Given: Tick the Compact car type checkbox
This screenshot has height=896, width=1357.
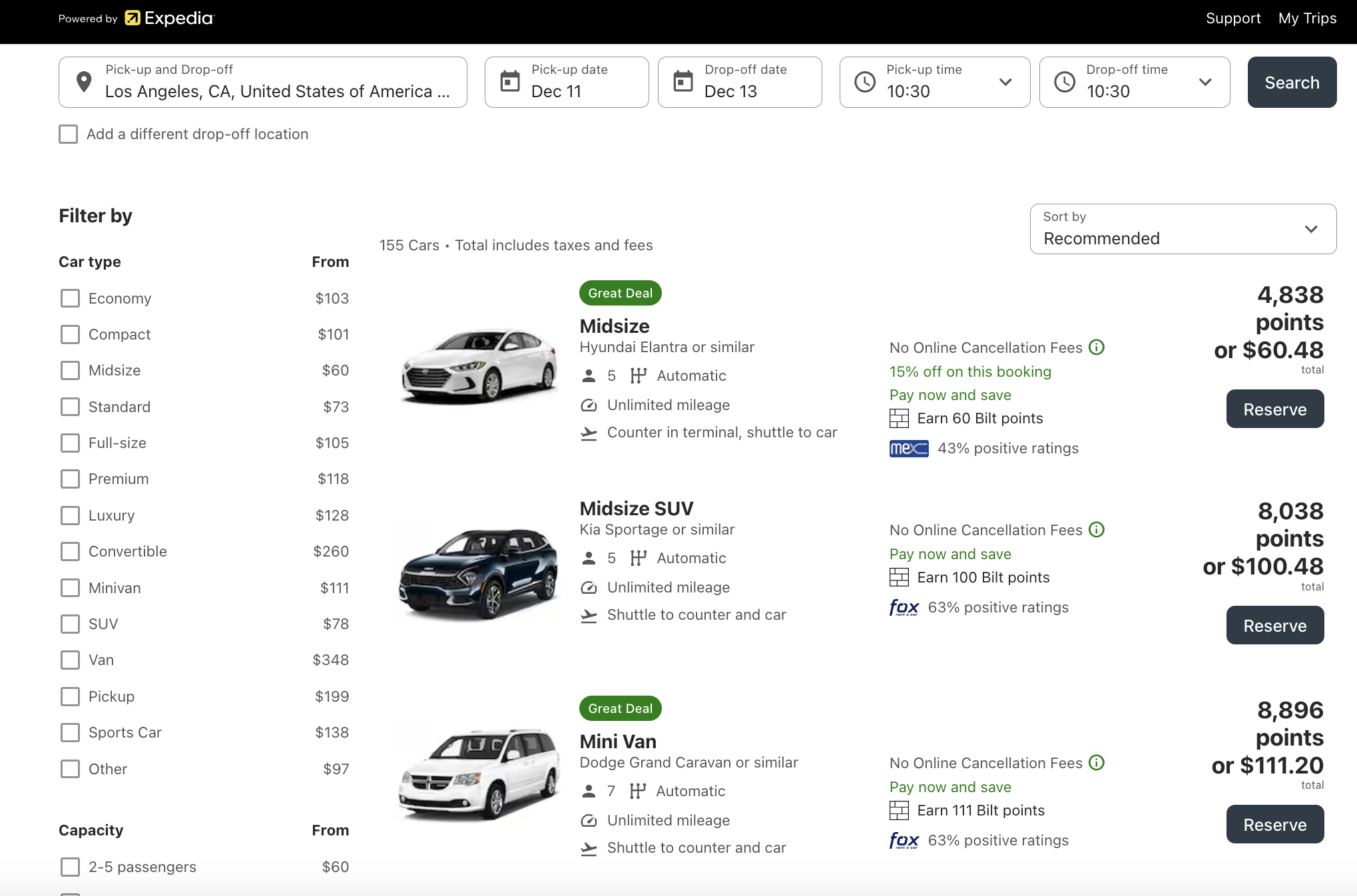Looking at the screenshot, I should point(70,334).
